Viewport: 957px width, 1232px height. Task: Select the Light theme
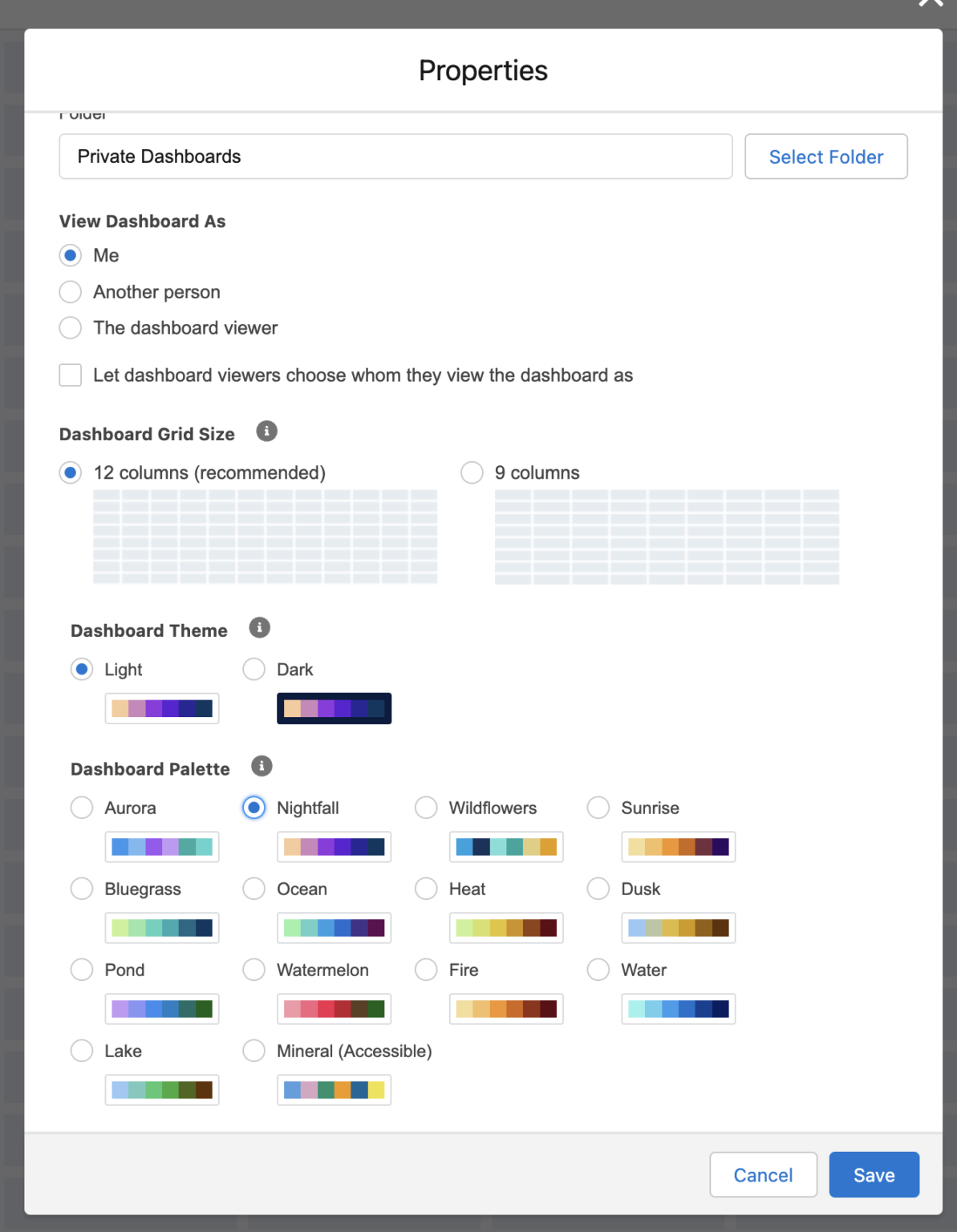tap(81, 669)
